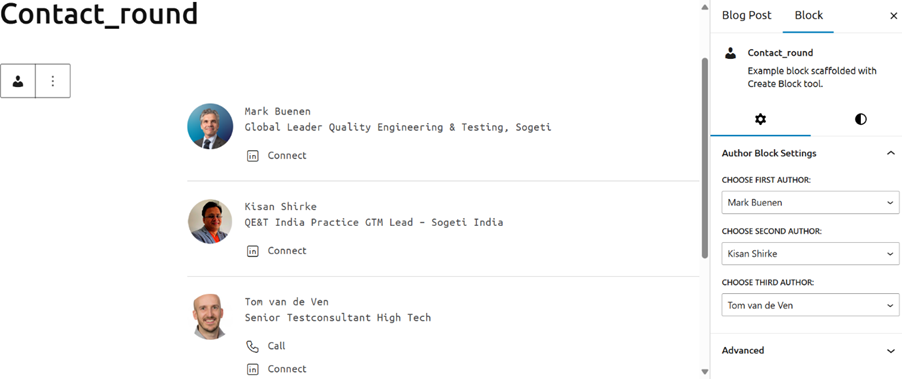Switch to the Styles half-circle tab
This screenshot has width=902, height=379.
pyautogui.click(x=861, y=120)
